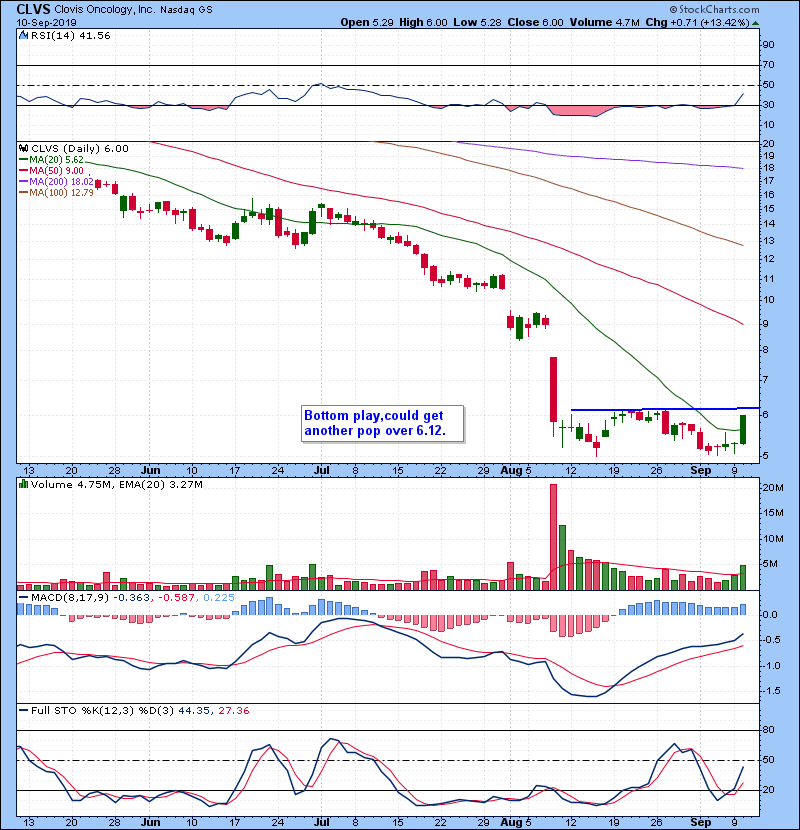Click the 18 label on price axis
This screenshot has width=800, height=830.
[x=768, y=168]
